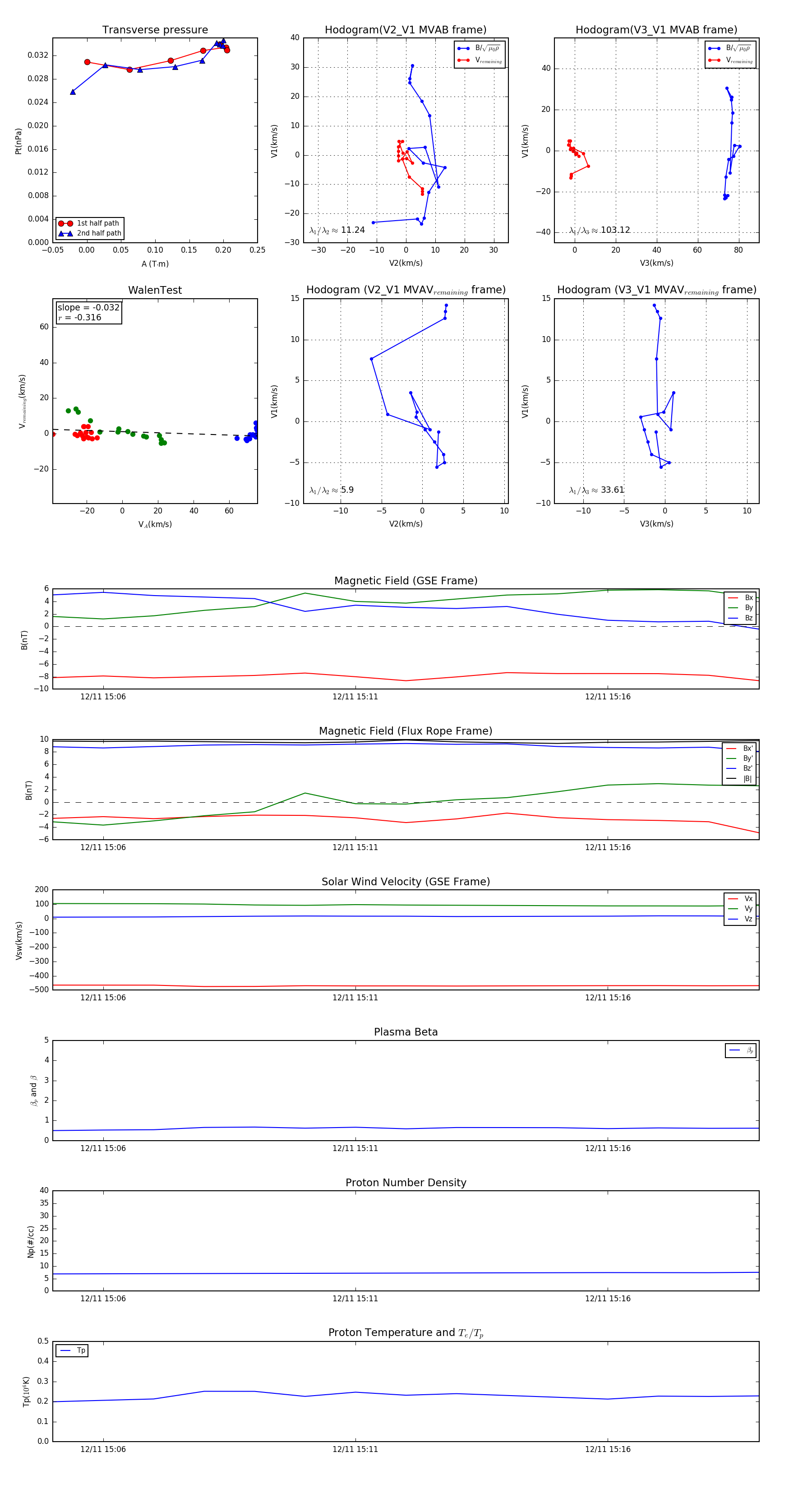Click the "Np(#/cc)" y-axis label
812x1489 pixels.
click(x=31, y=1242)
